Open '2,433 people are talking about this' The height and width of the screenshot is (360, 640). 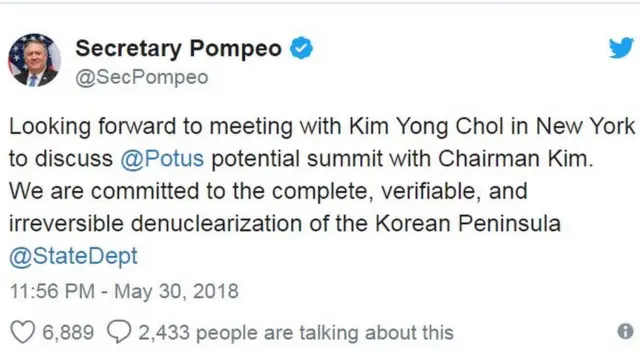coord(296,333)
